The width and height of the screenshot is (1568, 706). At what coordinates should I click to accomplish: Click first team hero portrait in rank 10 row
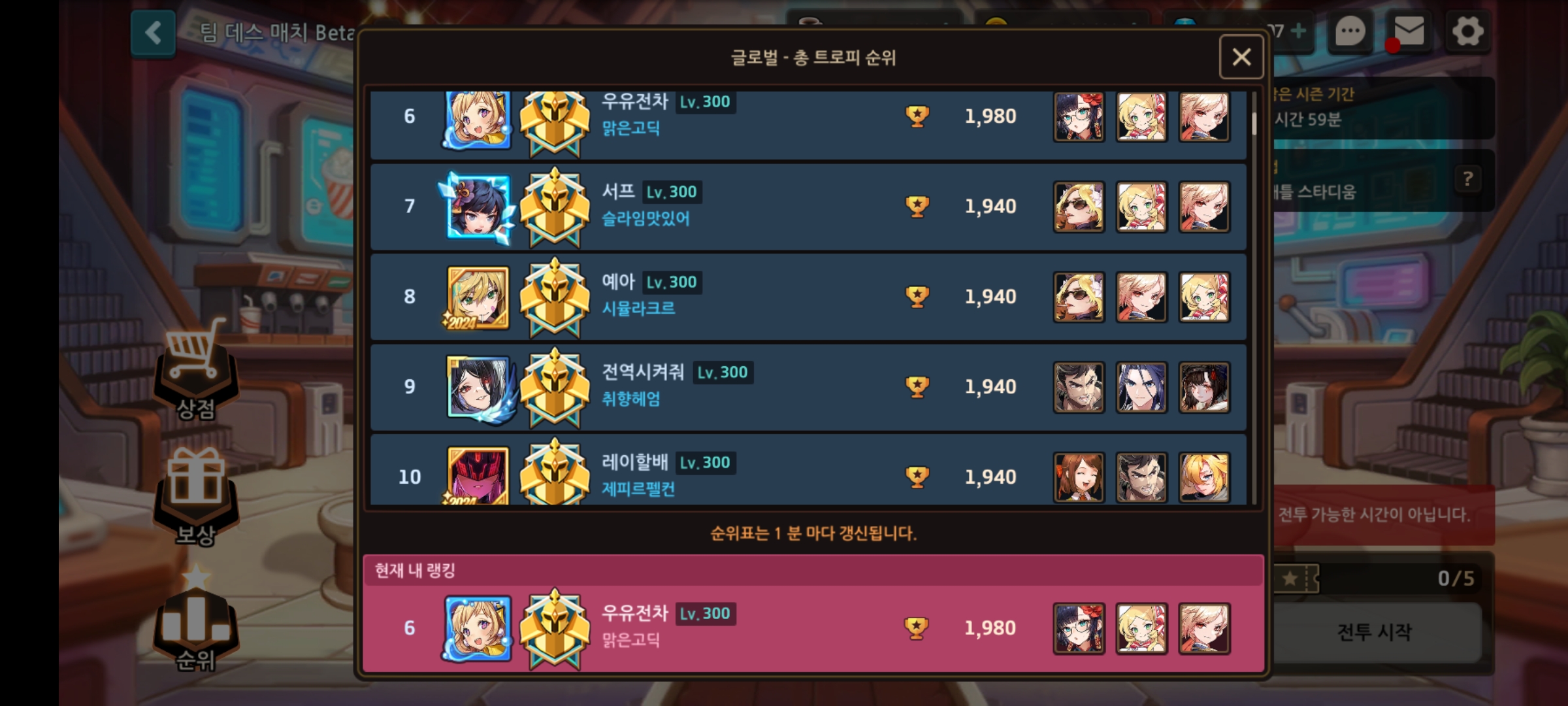(x=1079, y=477)
